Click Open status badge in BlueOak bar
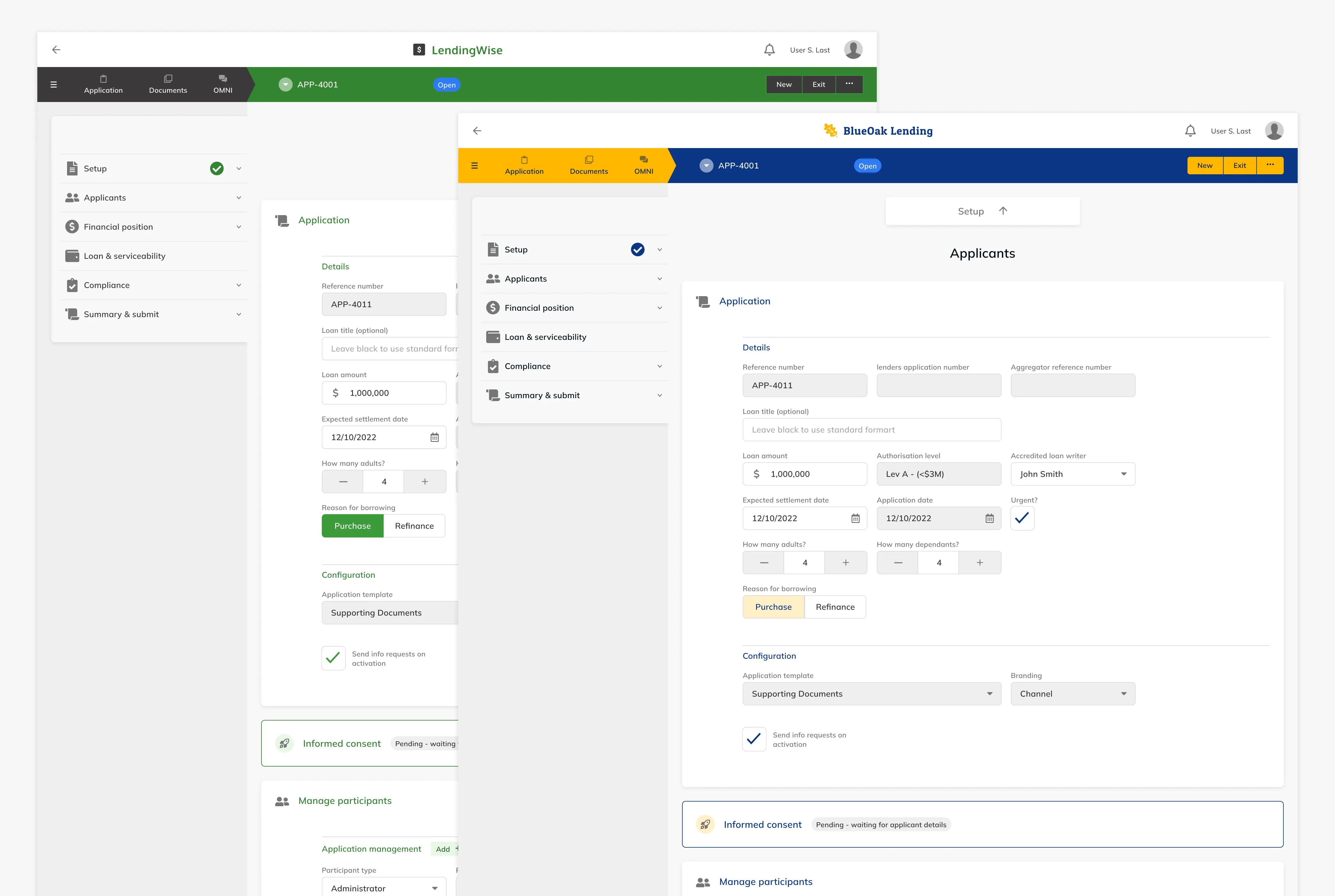Screen dimensions: 1335x896 [867, 166]
